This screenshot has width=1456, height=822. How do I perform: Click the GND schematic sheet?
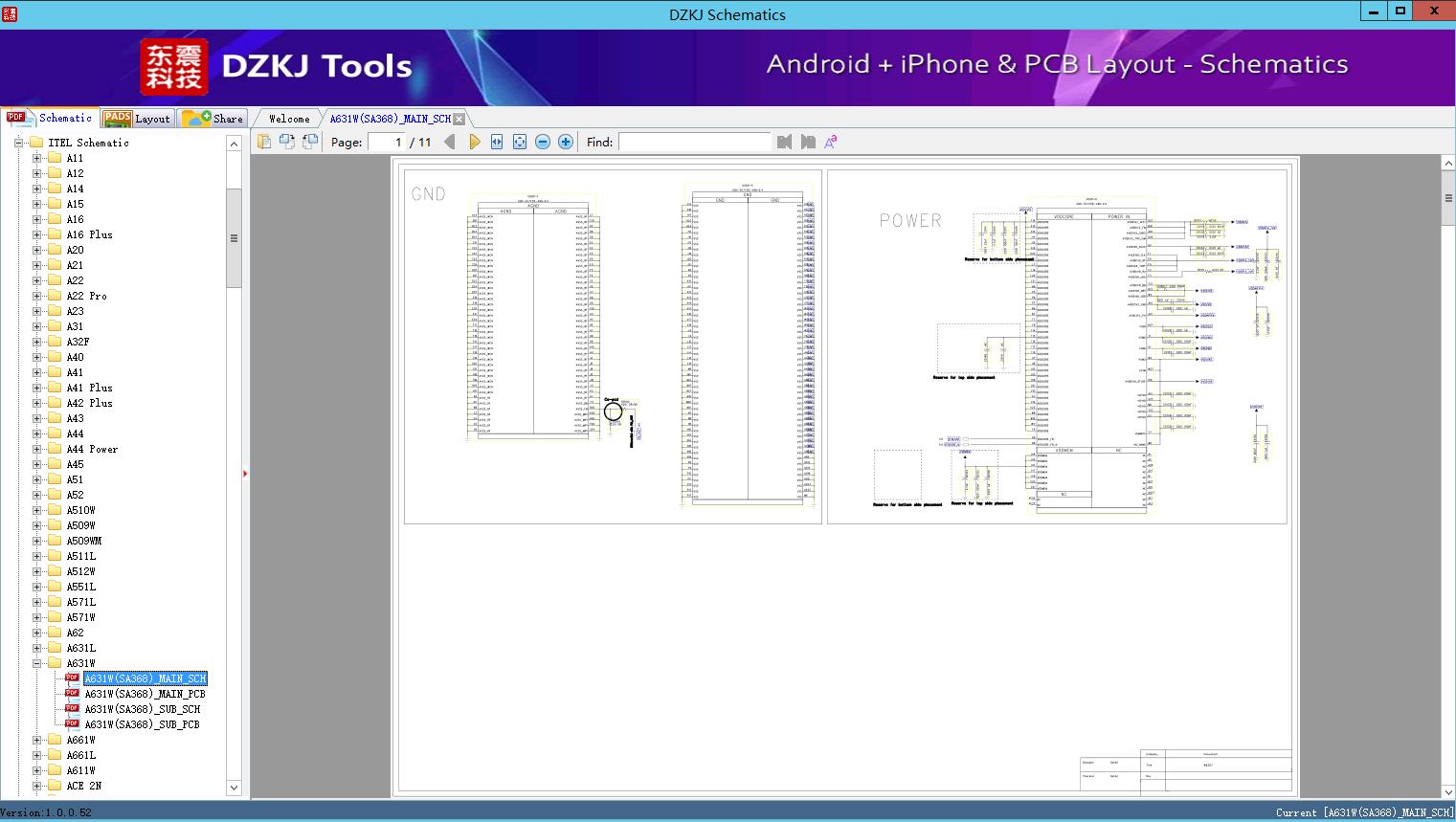(x=613, y=346)
